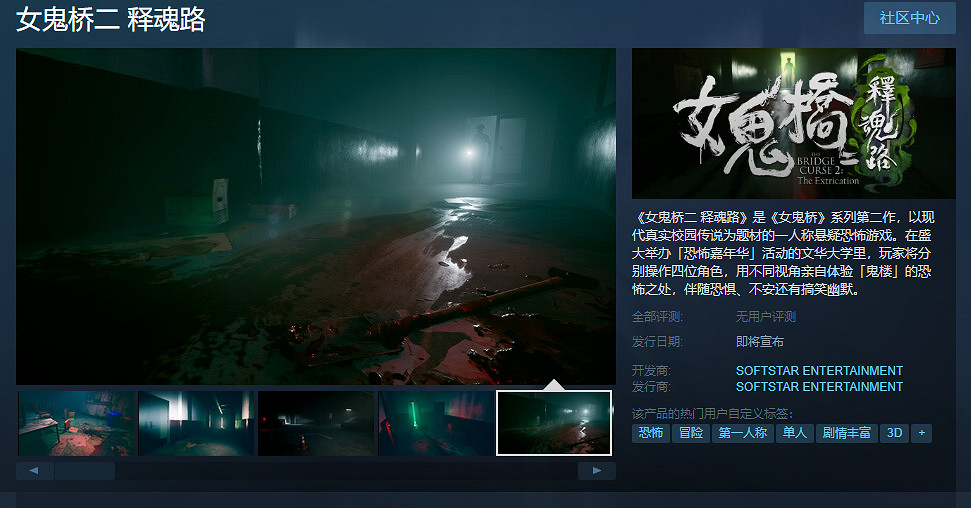Click the right arrow of the screenshot strip
This screenshot has height=508, width=971.
597,471
